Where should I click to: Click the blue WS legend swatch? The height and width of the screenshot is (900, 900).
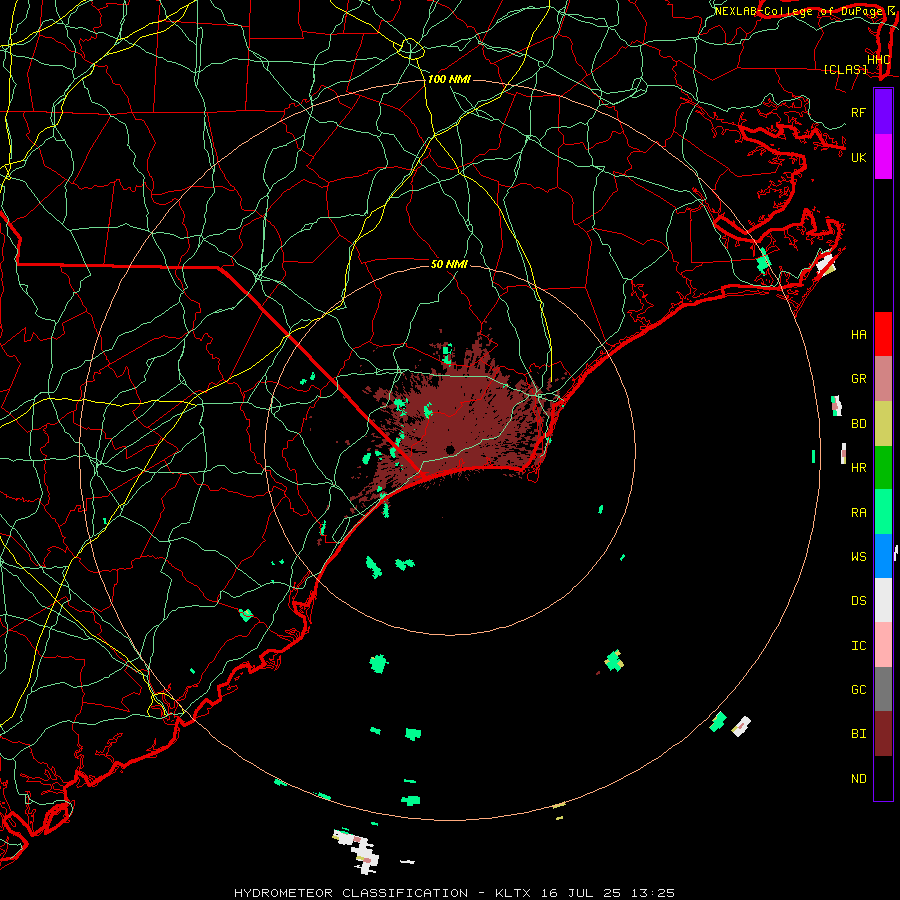click(883, 556)
